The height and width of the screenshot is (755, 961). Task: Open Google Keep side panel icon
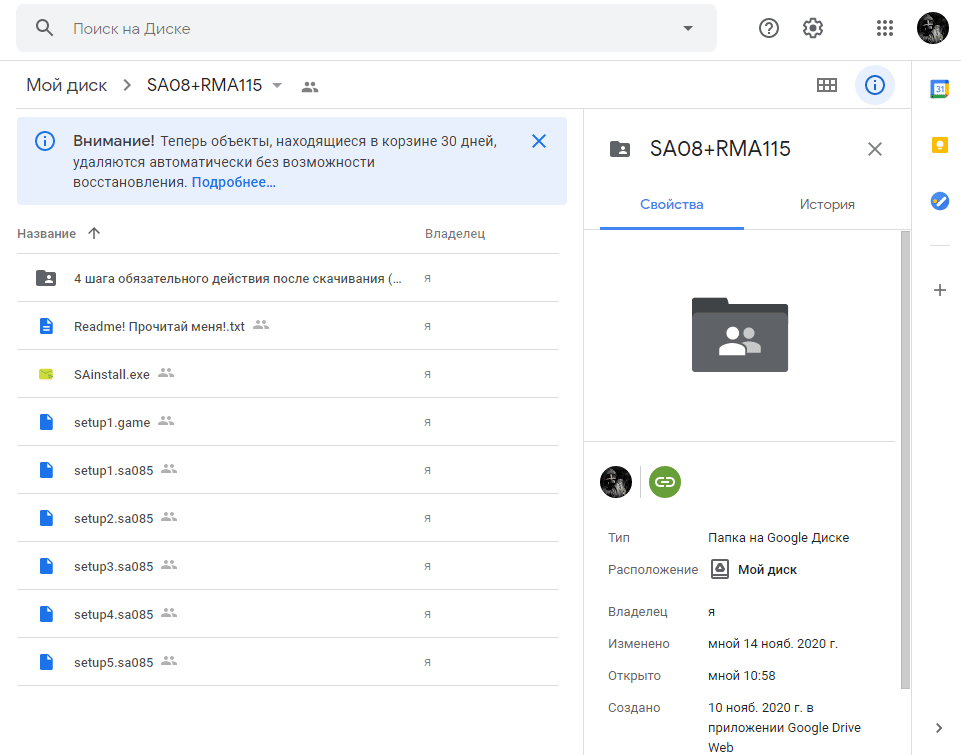pos(939,145)
